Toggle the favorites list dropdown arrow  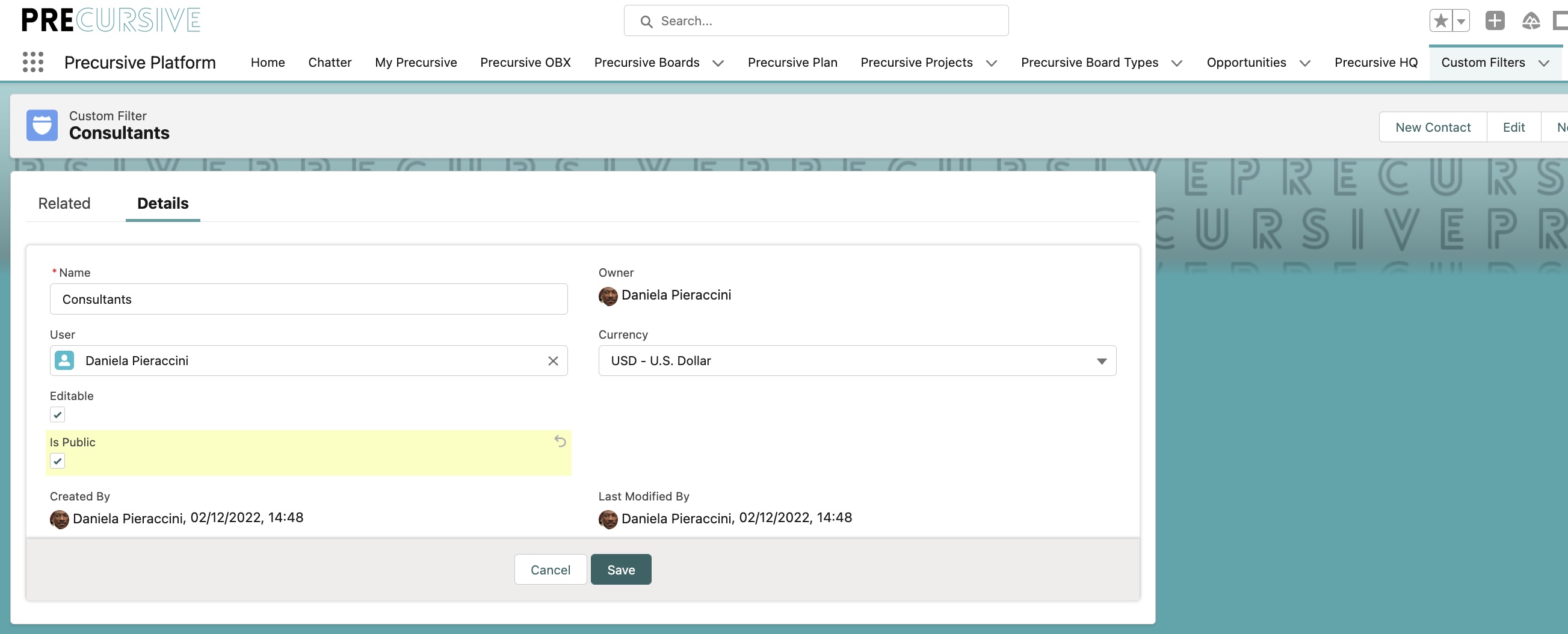(1460, 20)
